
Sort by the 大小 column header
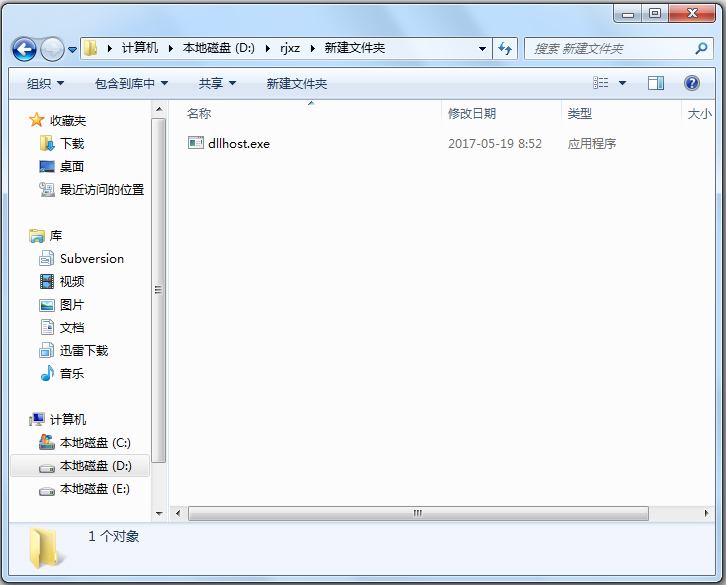coord(699,113)
